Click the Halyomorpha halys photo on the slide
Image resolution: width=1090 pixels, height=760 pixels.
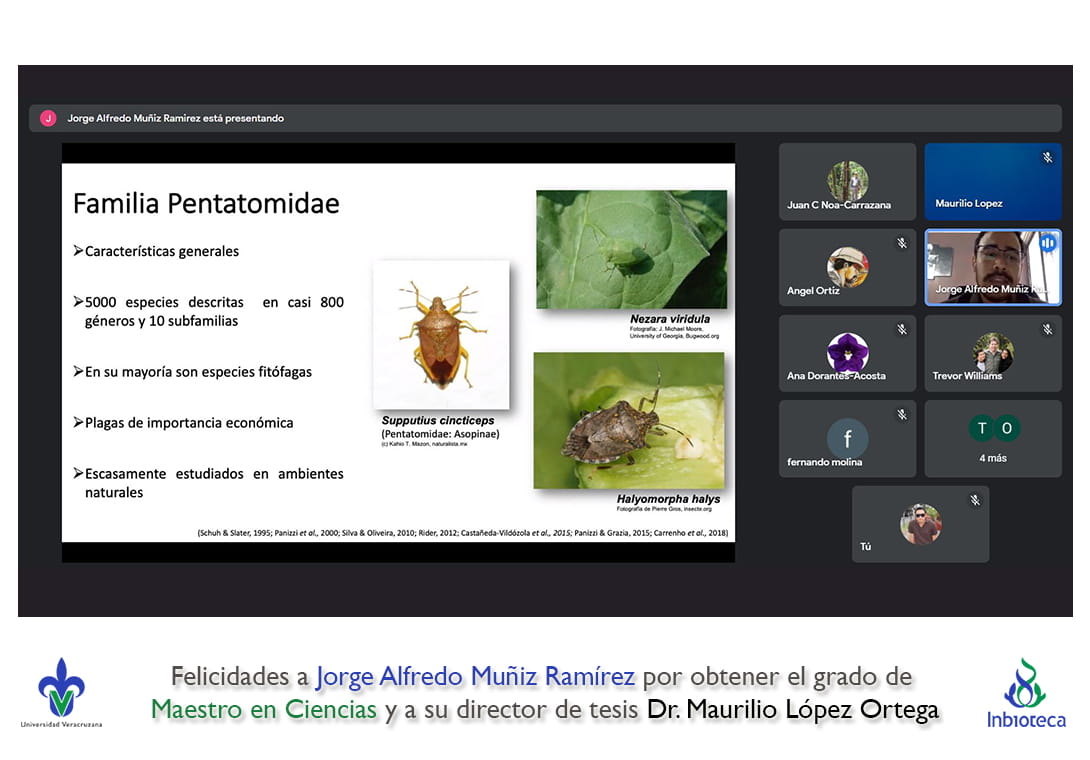pos(628,420)
